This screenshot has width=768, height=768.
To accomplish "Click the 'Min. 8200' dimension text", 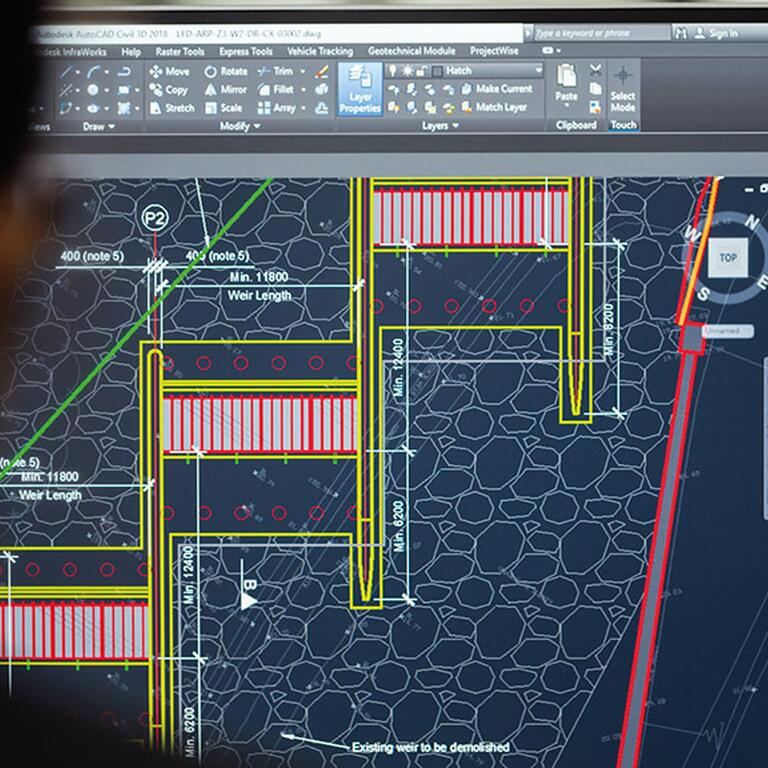I will click(608, 330).
